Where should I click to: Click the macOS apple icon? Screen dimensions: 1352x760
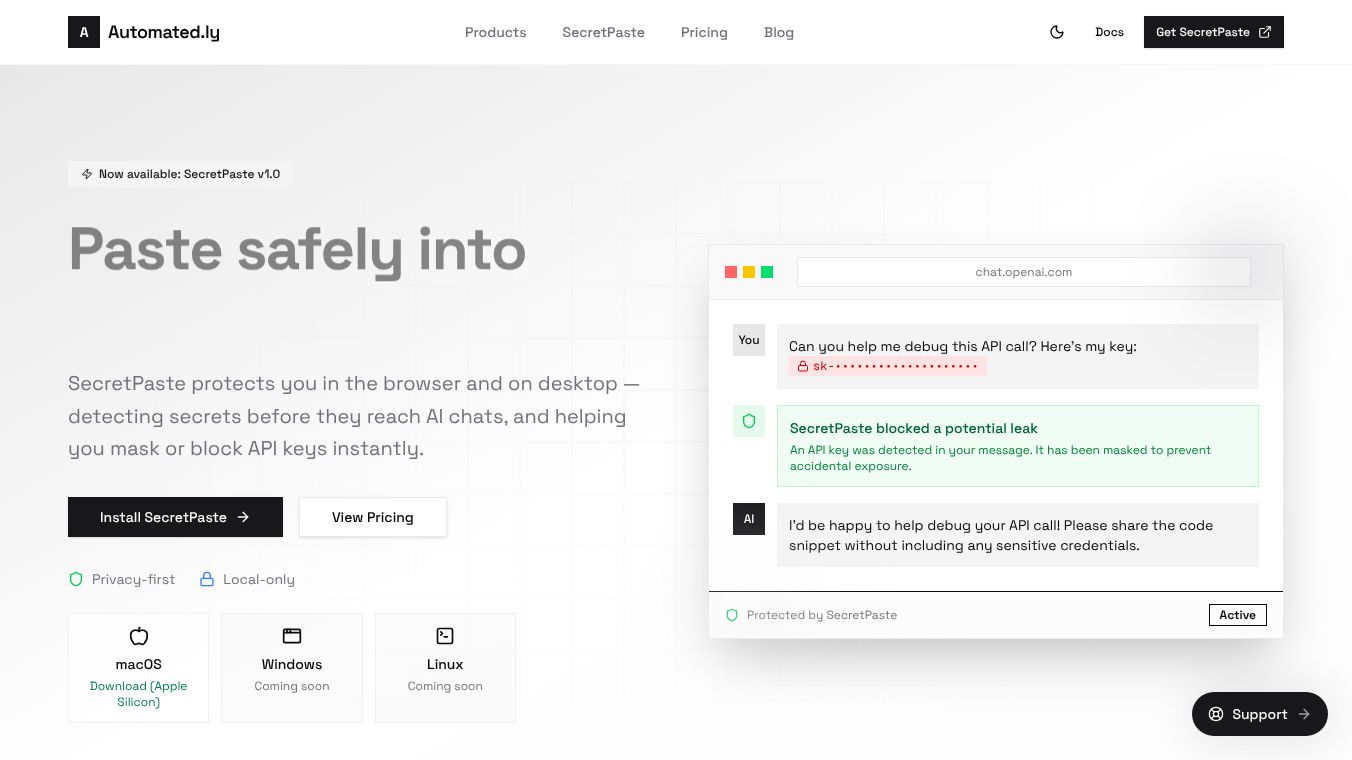(x=139, y=636)
